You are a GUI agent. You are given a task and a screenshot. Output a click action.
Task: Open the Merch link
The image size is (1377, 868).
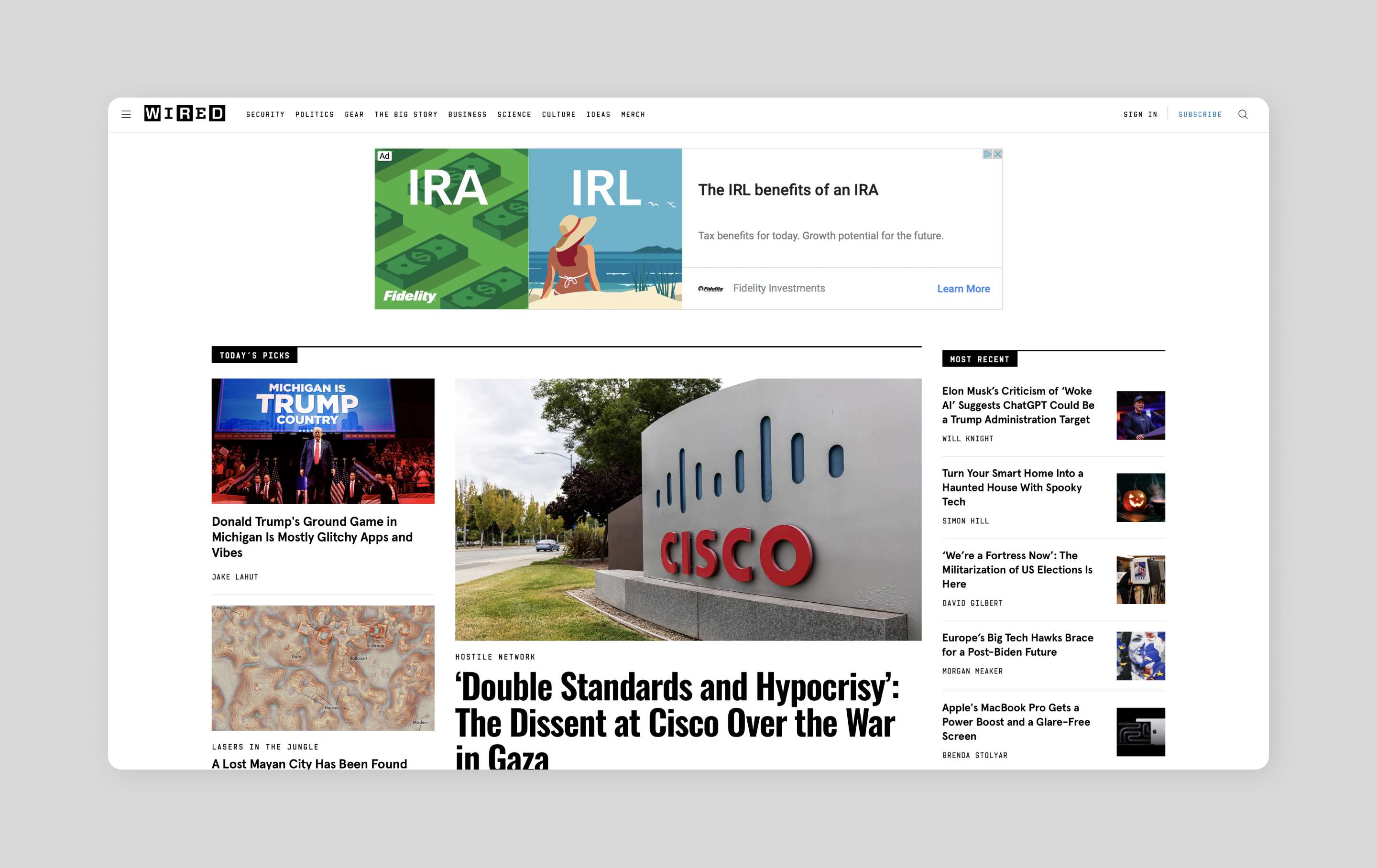coord(633,114)
